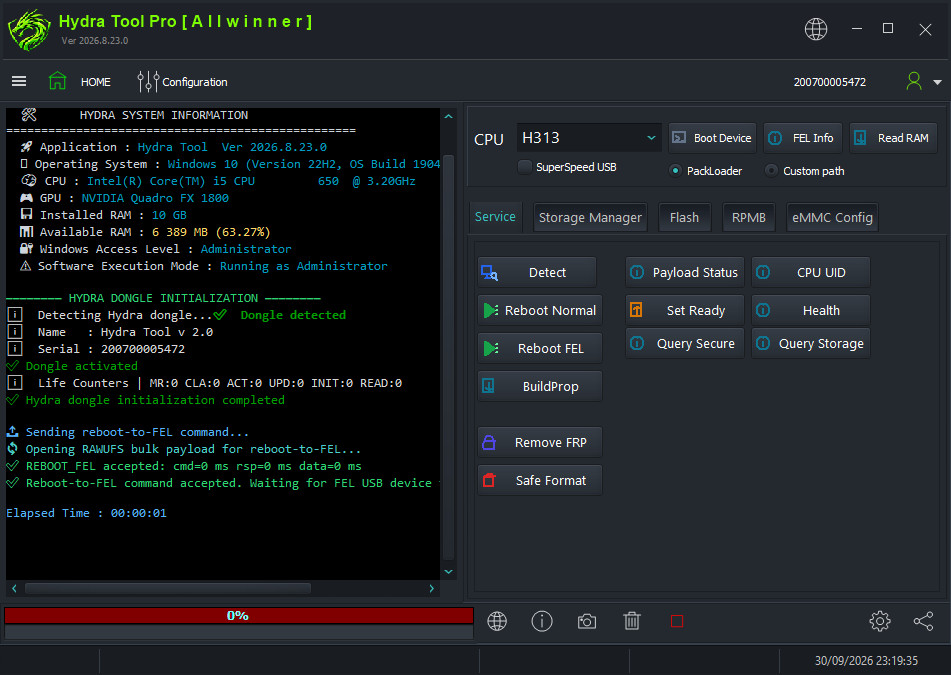Open the Configuration sliders icon
Viewport: 951px width, 675px height.
(148, 81)
